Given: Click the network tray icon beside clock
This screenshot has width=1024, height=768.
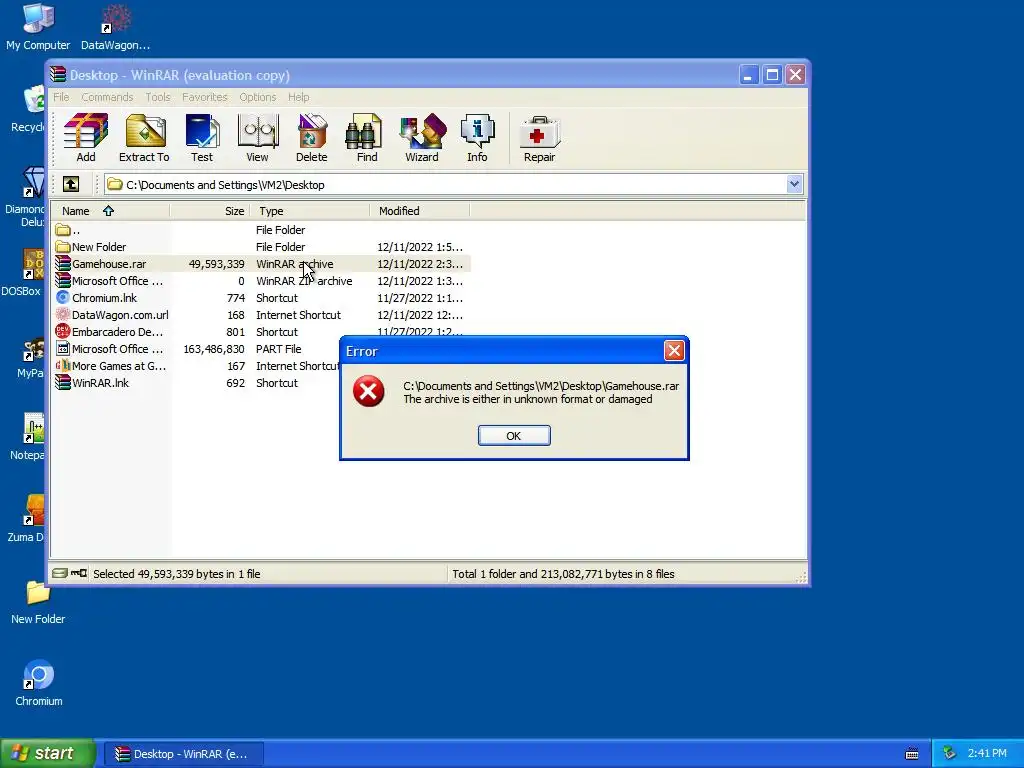Looking at the screenshot, I should pyautogui.click(x=949, y=753).
